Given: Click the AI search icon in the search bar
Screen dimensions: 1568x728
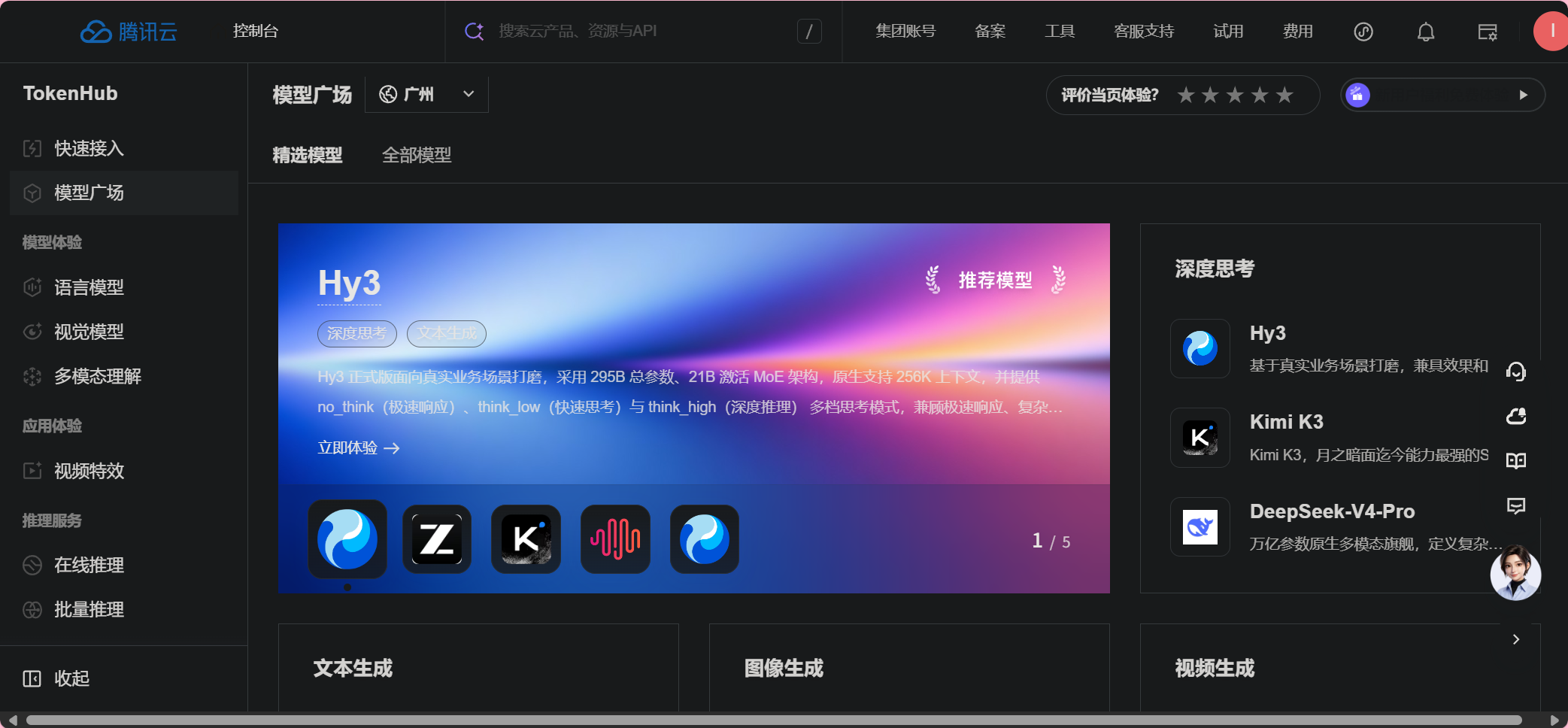Looking at the screenshot, I should click(475, 31).
